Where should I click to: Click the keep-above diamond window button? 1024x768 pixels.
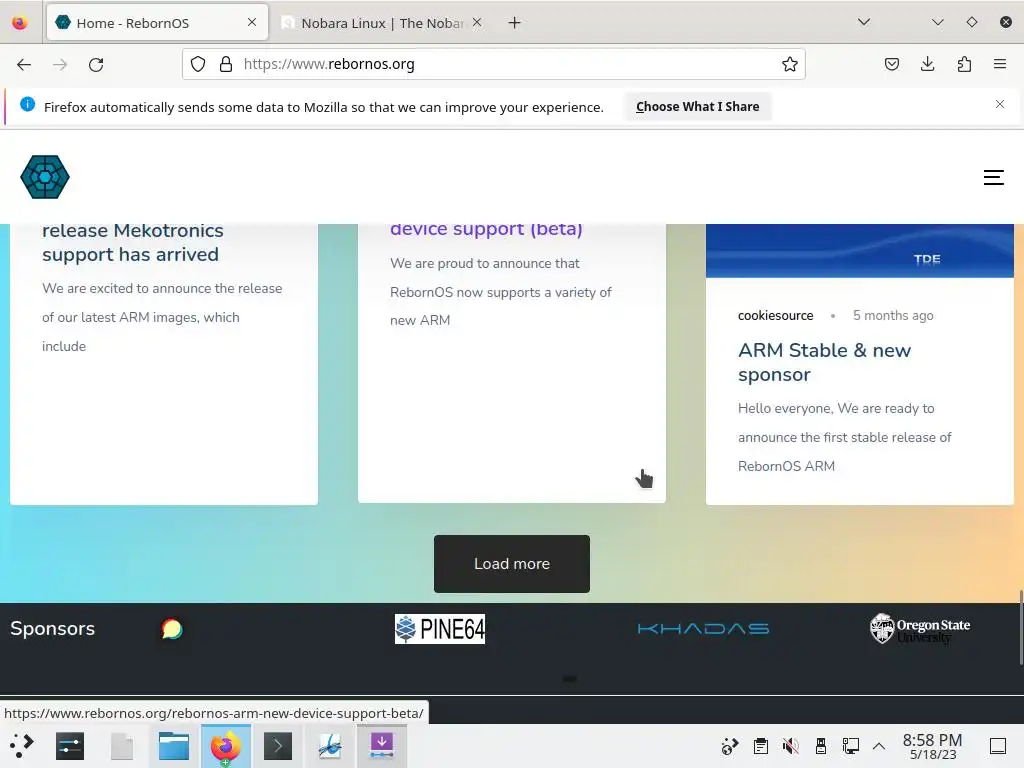pos(972,22)
